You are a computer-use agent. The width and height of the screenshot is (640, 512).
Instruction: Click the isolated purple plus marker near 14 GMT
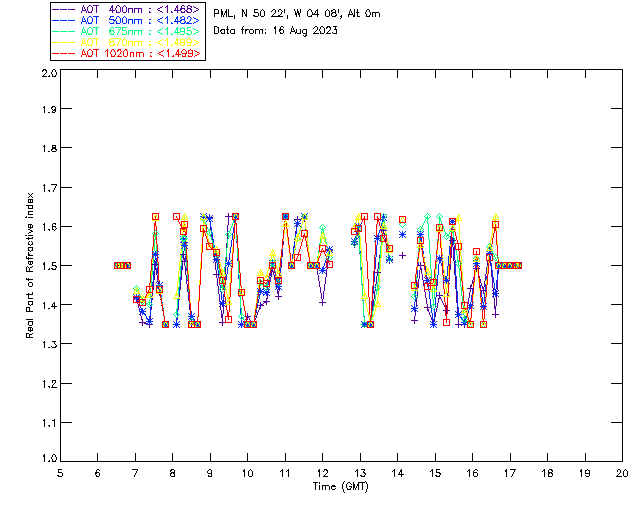coord(402,256)
